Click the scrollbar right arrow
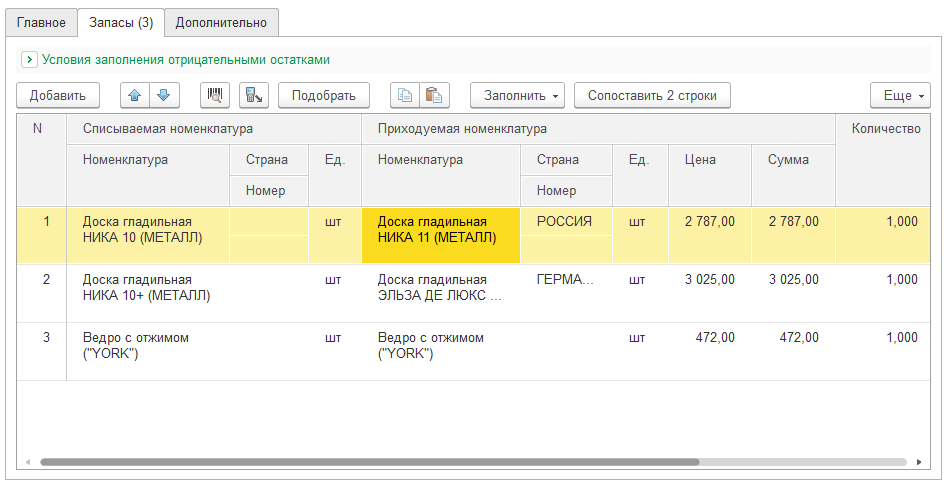Screen dimensions: 948x485 pyautogui.click(x=919, y=462)
